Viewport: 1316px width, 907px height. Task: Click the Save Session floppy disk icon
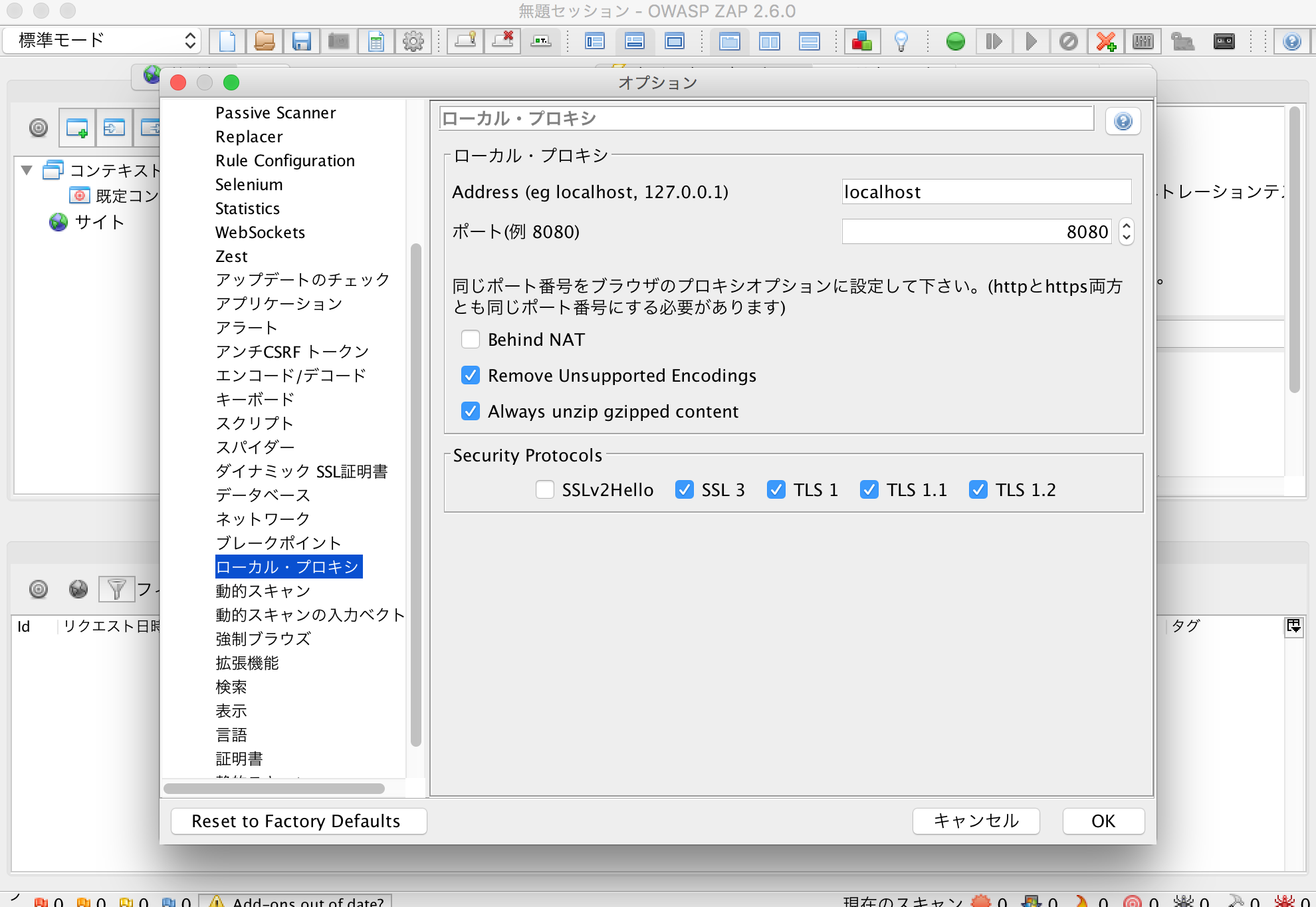pos(302,41)
